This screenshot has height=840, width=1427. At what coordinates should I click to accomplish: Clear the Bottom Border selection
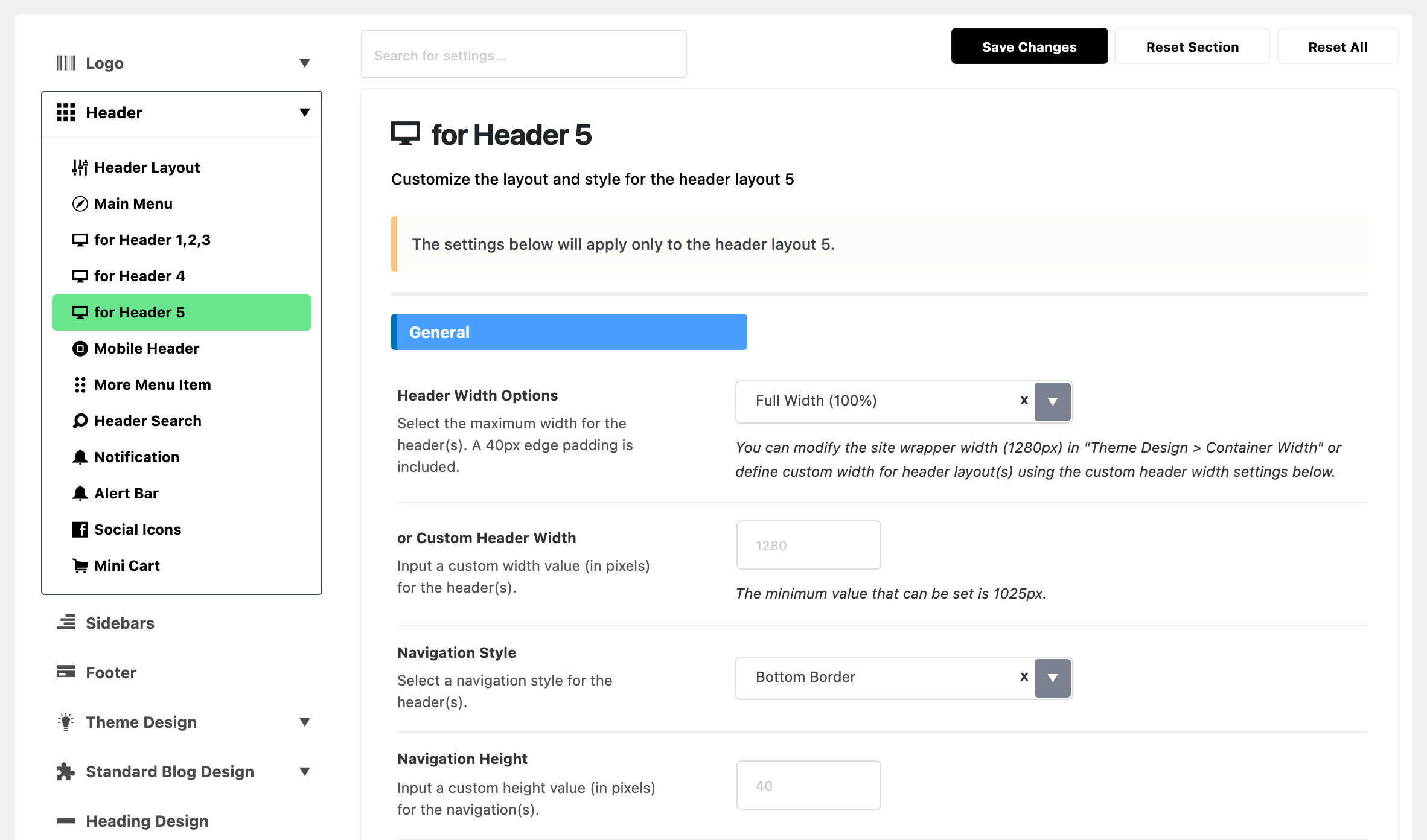click(1024, 676)
